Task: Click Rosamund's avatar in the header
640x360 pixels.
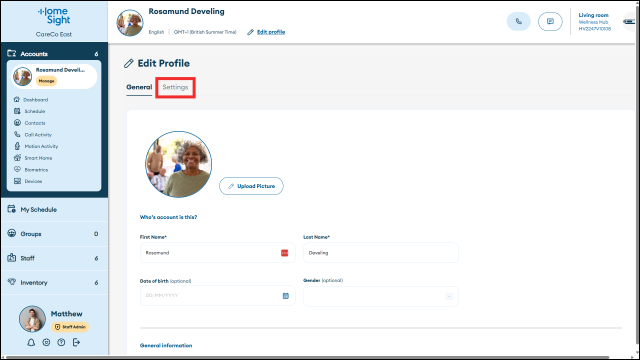Action: 130,23
